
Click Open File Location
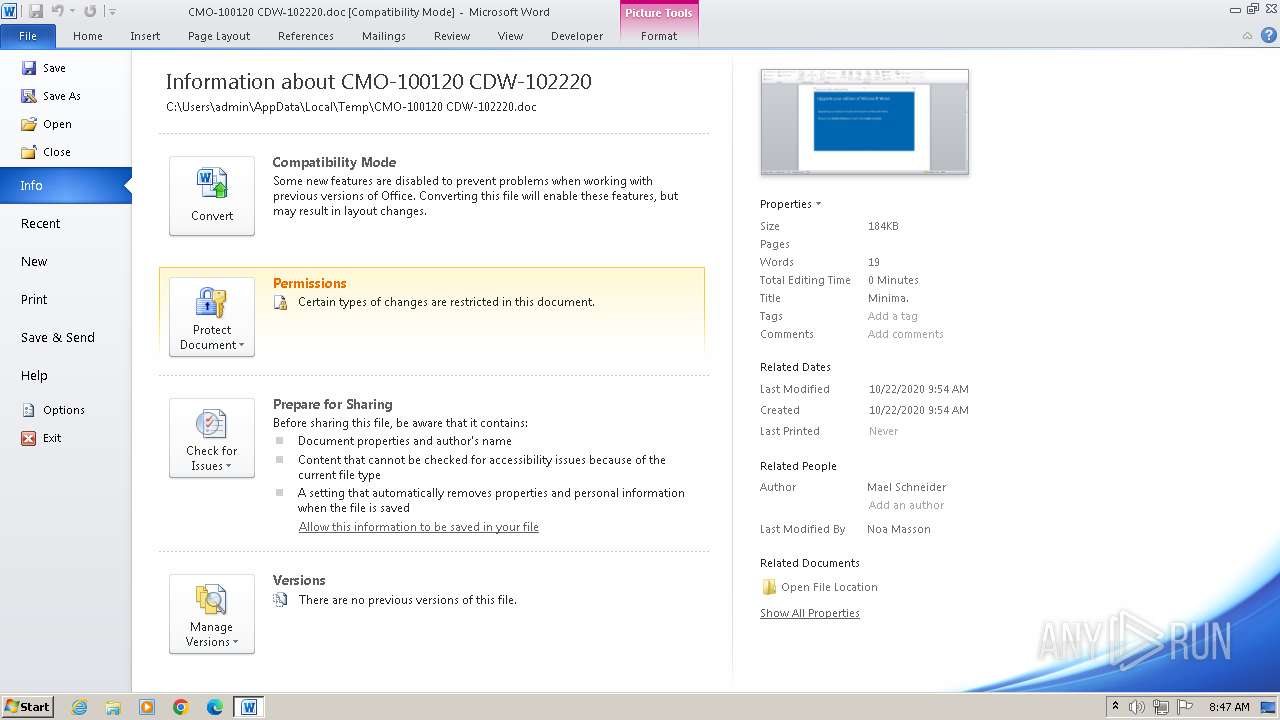pyautogui.click(x=820, y=587)
